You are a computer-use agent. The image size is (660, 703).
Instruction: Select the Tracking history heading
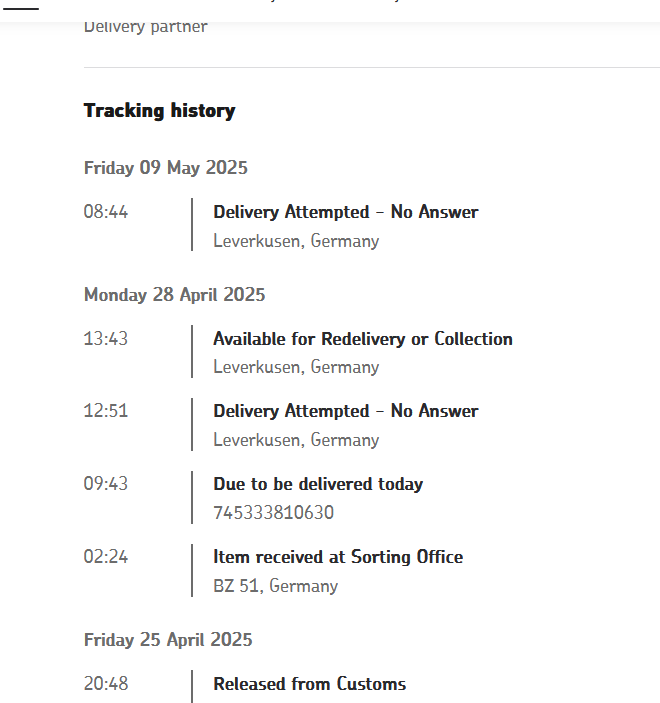(x=160, y=110)
